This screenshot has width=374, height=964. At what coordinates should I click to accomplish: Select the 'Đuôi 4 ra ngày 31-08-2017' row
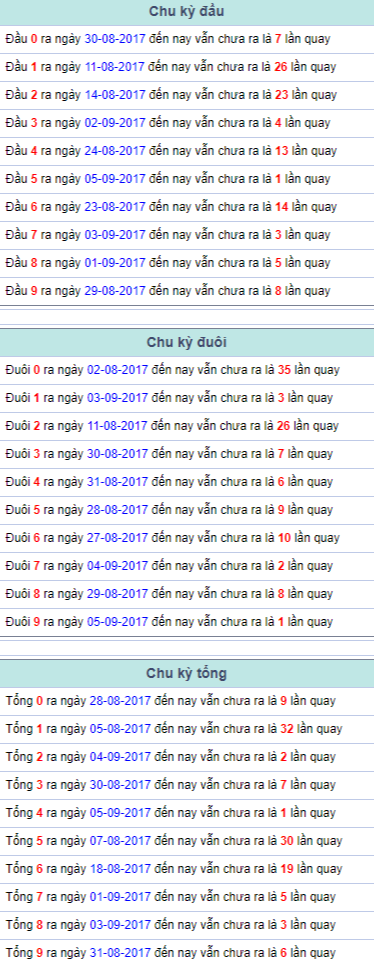pos(187,482)
